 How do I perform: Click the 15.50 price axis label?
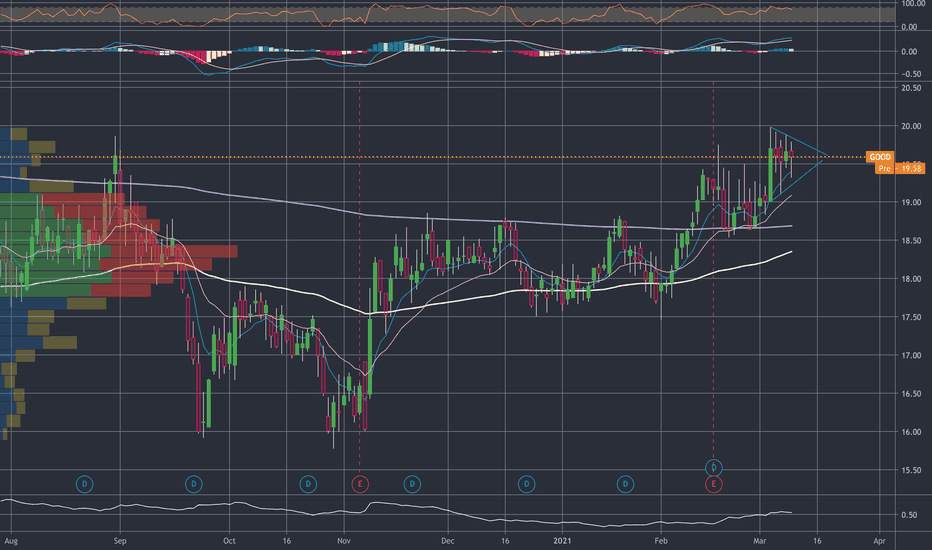point(911,470)
